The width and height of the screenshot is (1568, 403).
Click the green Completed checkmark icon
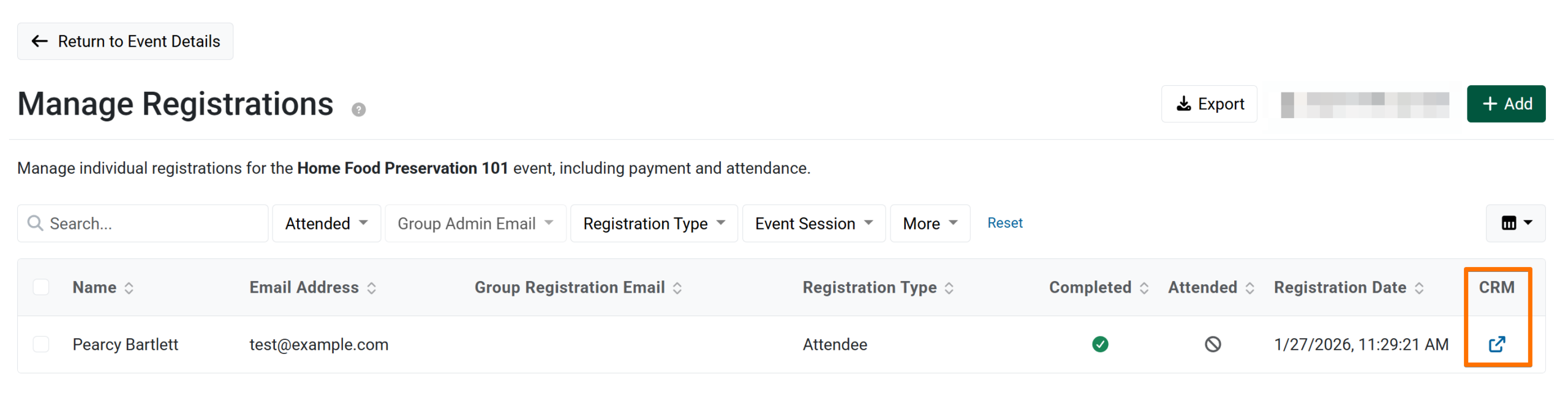[1099, 344]
